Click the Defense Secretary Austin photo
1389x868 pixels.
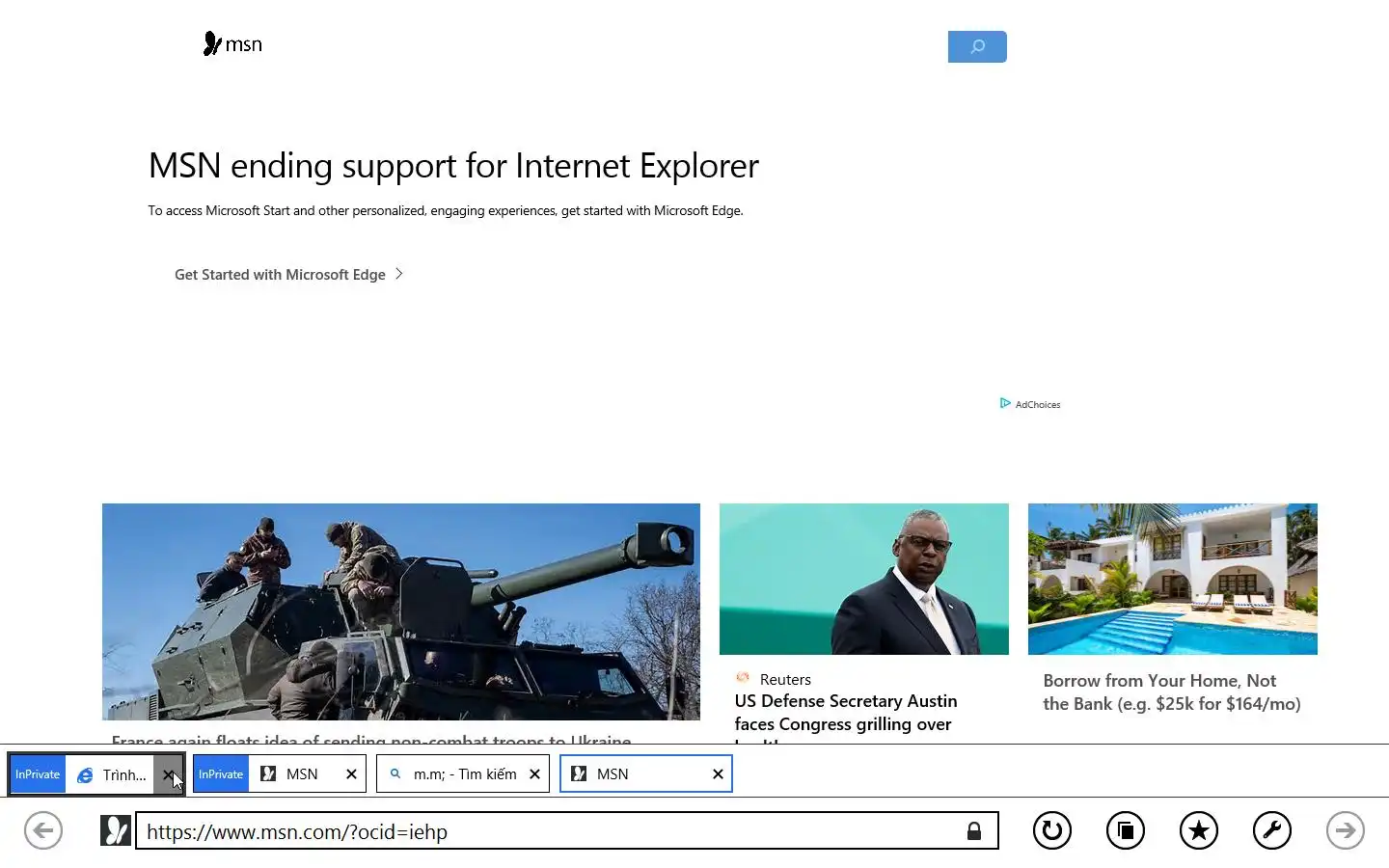[x=864, y=579]
